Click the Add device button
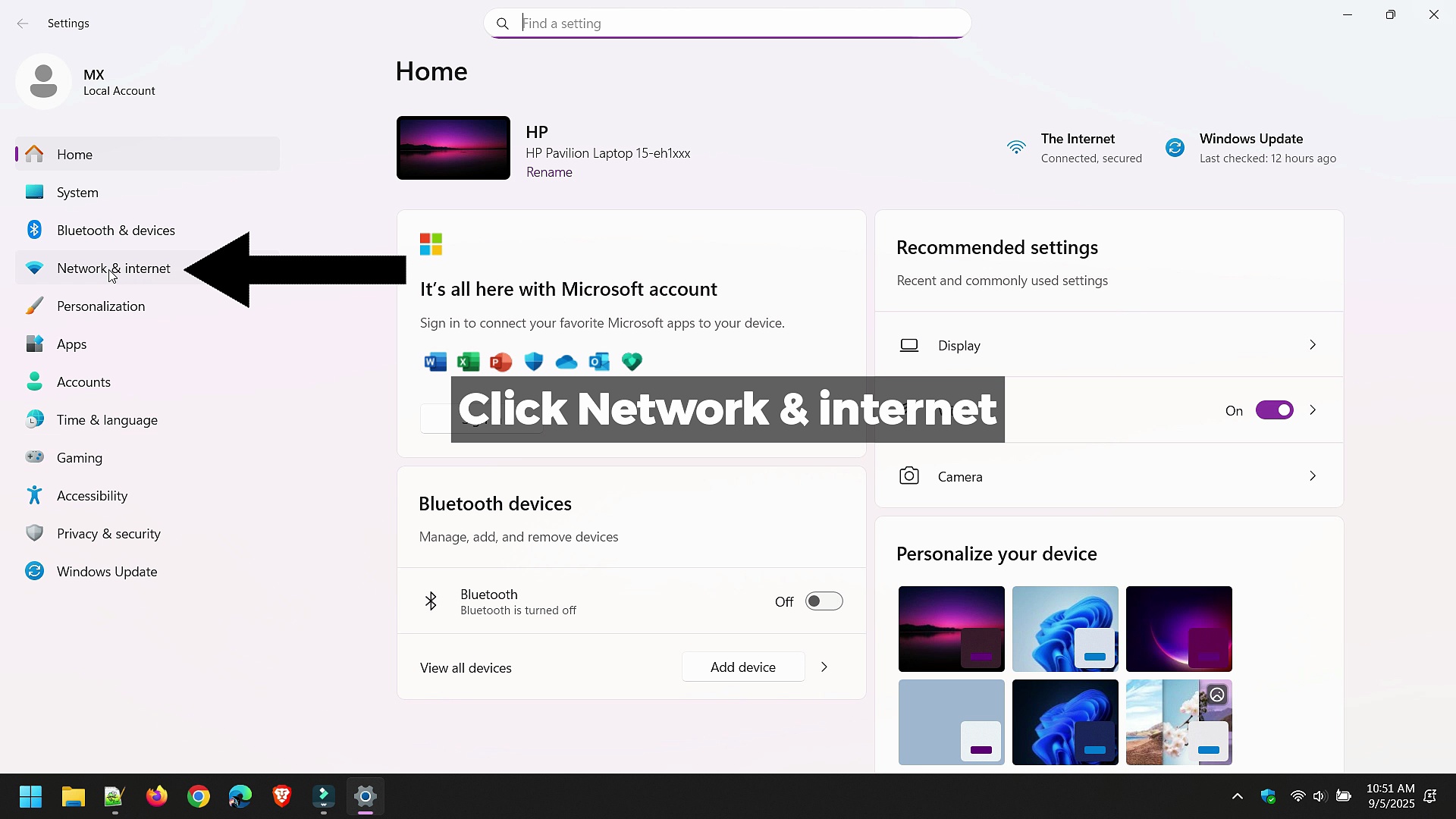1456x819 pixels. [743, 667]
